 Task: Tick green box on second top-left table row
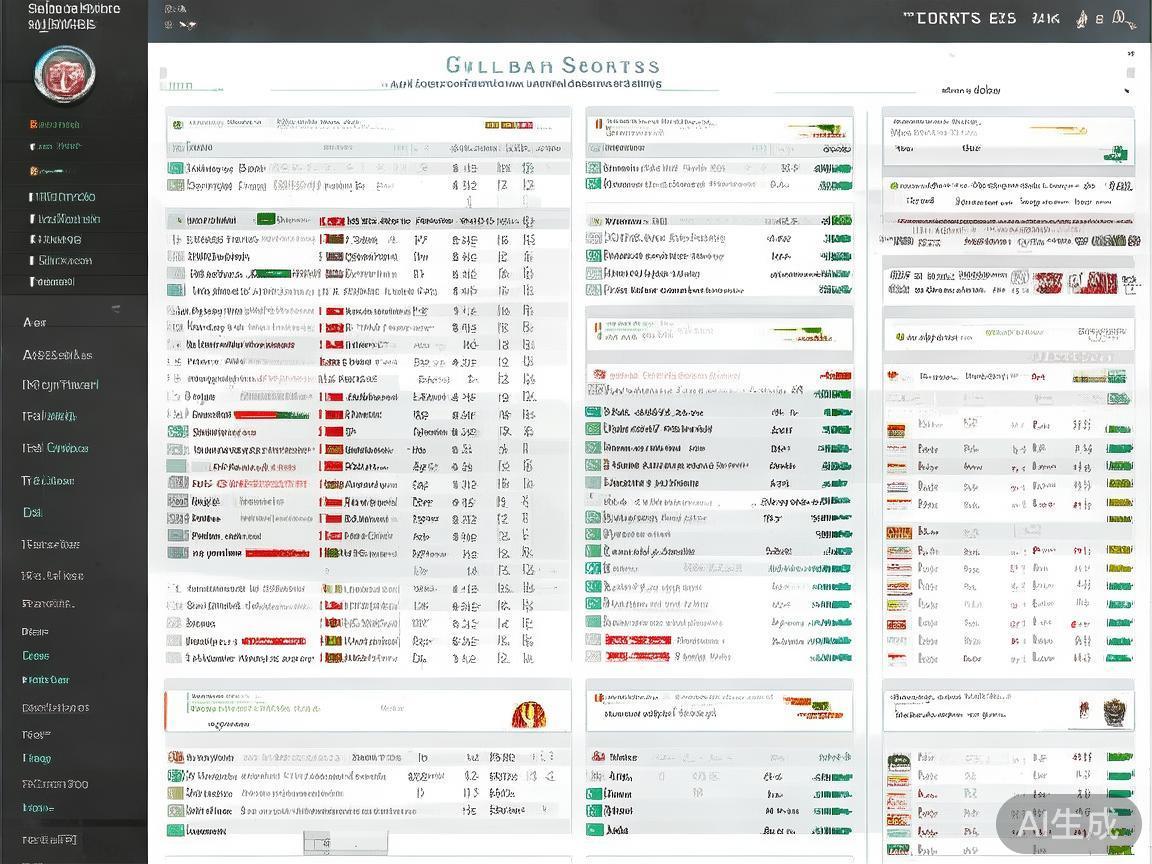176,186
